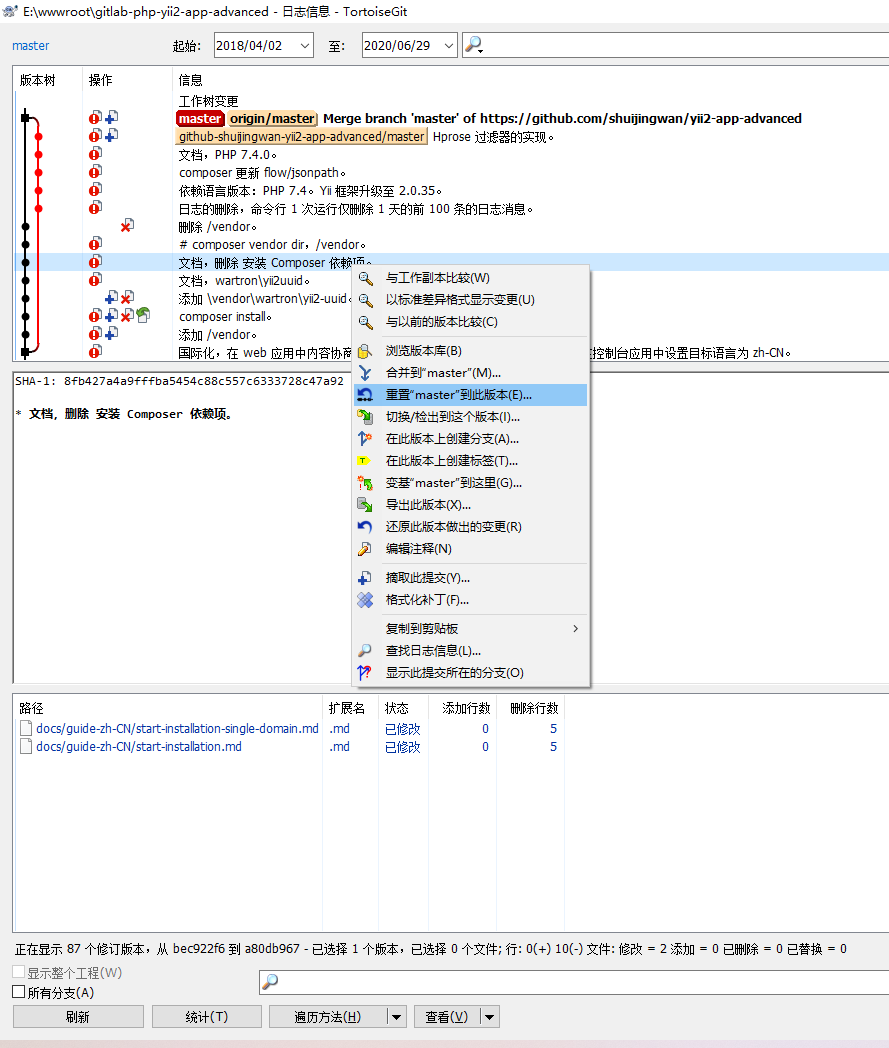Click the format patch icon (格式化补丁)
Viewport: 889px width, 1048px height.
tap(365, 600)
